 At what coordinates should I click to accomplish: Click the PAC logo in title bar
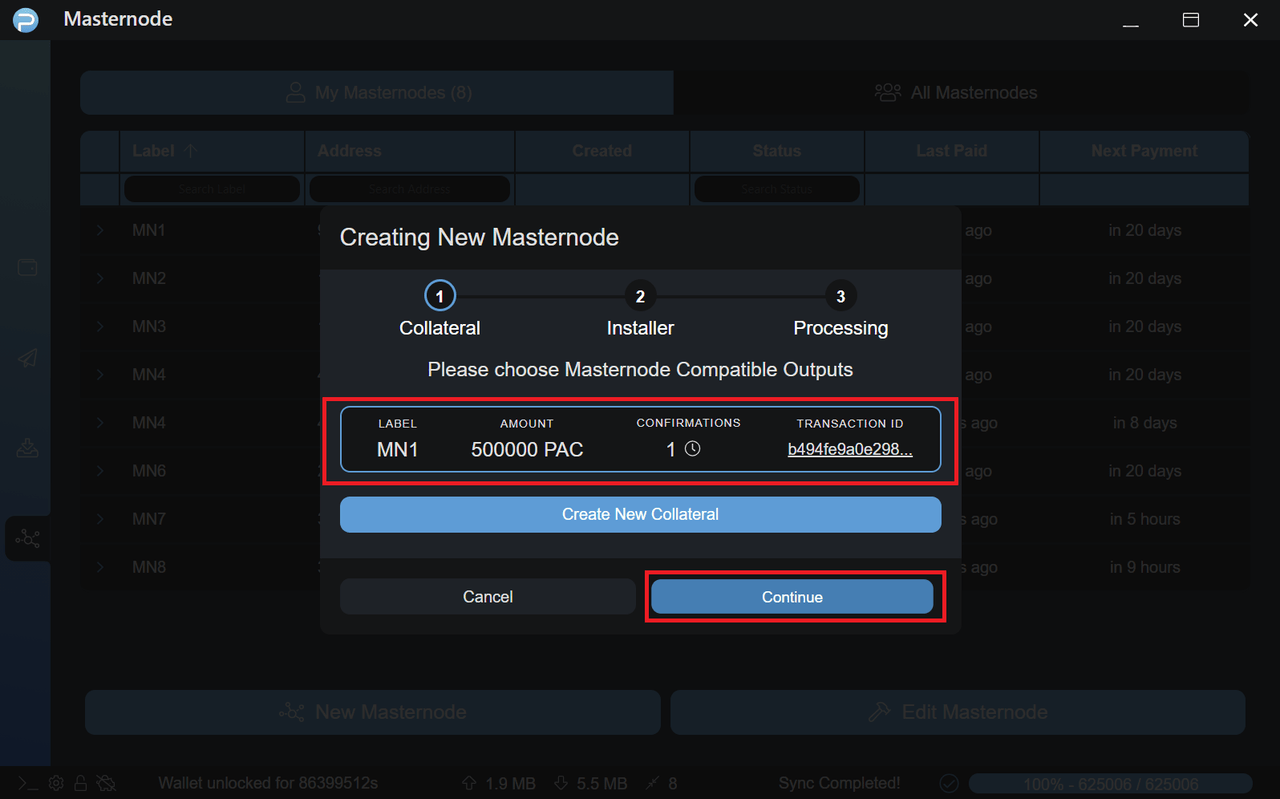pos(25,20)
